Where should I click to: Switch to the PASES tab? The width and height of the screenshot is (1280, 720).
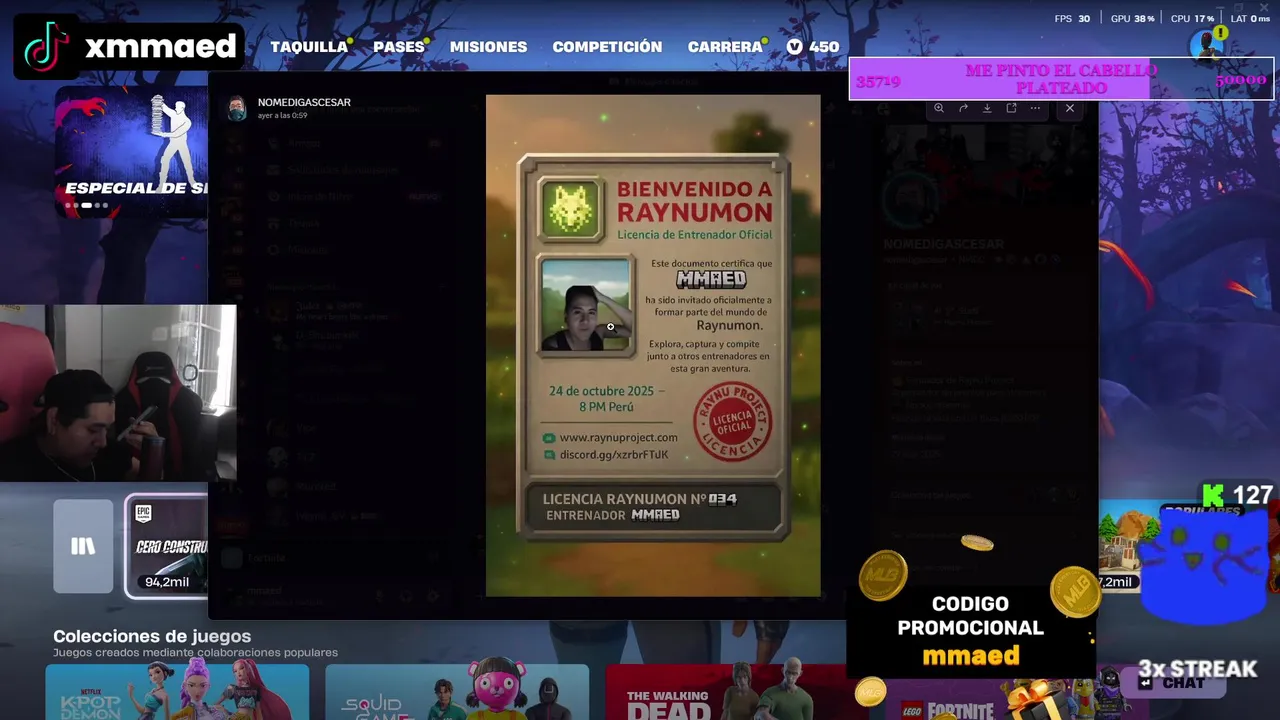pos(399,47)
